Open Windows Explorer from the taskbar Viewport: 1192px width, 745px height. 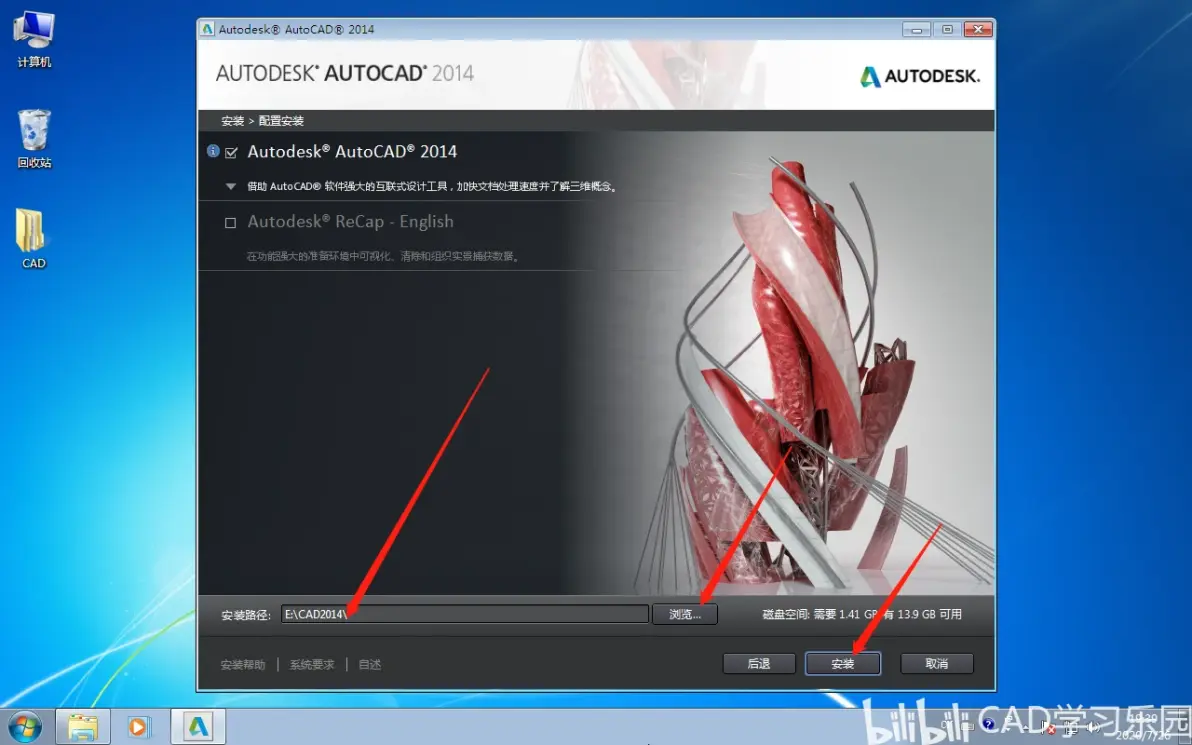click(x=83, y=728)
